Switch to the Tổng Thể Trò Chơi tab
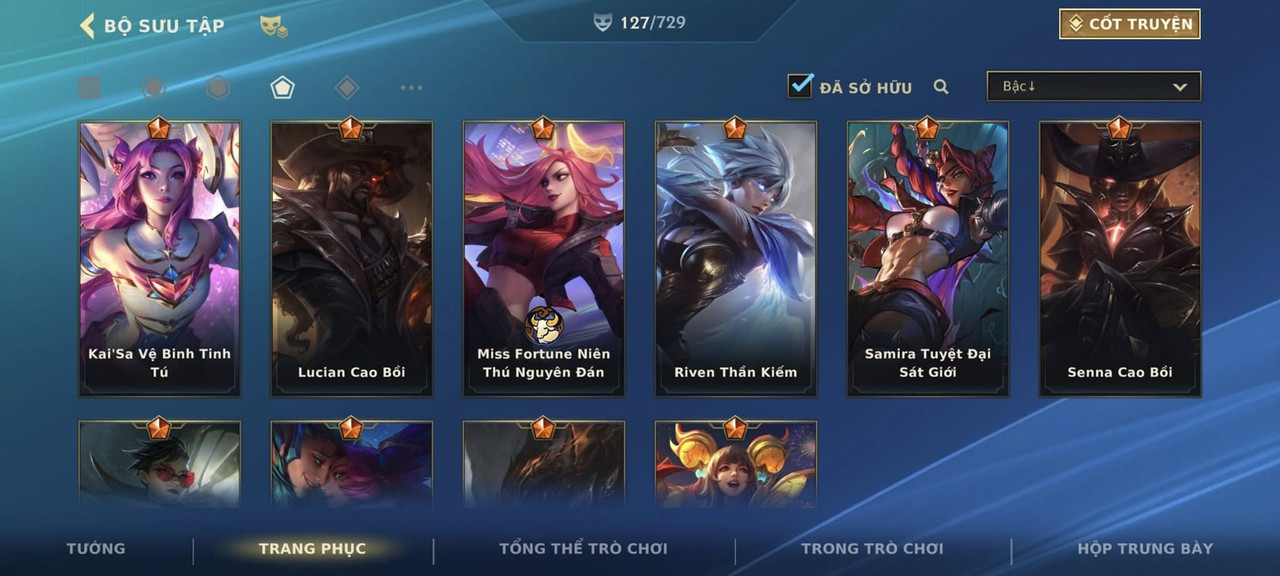Screen dimensions: 1280x576 (583, 548)
